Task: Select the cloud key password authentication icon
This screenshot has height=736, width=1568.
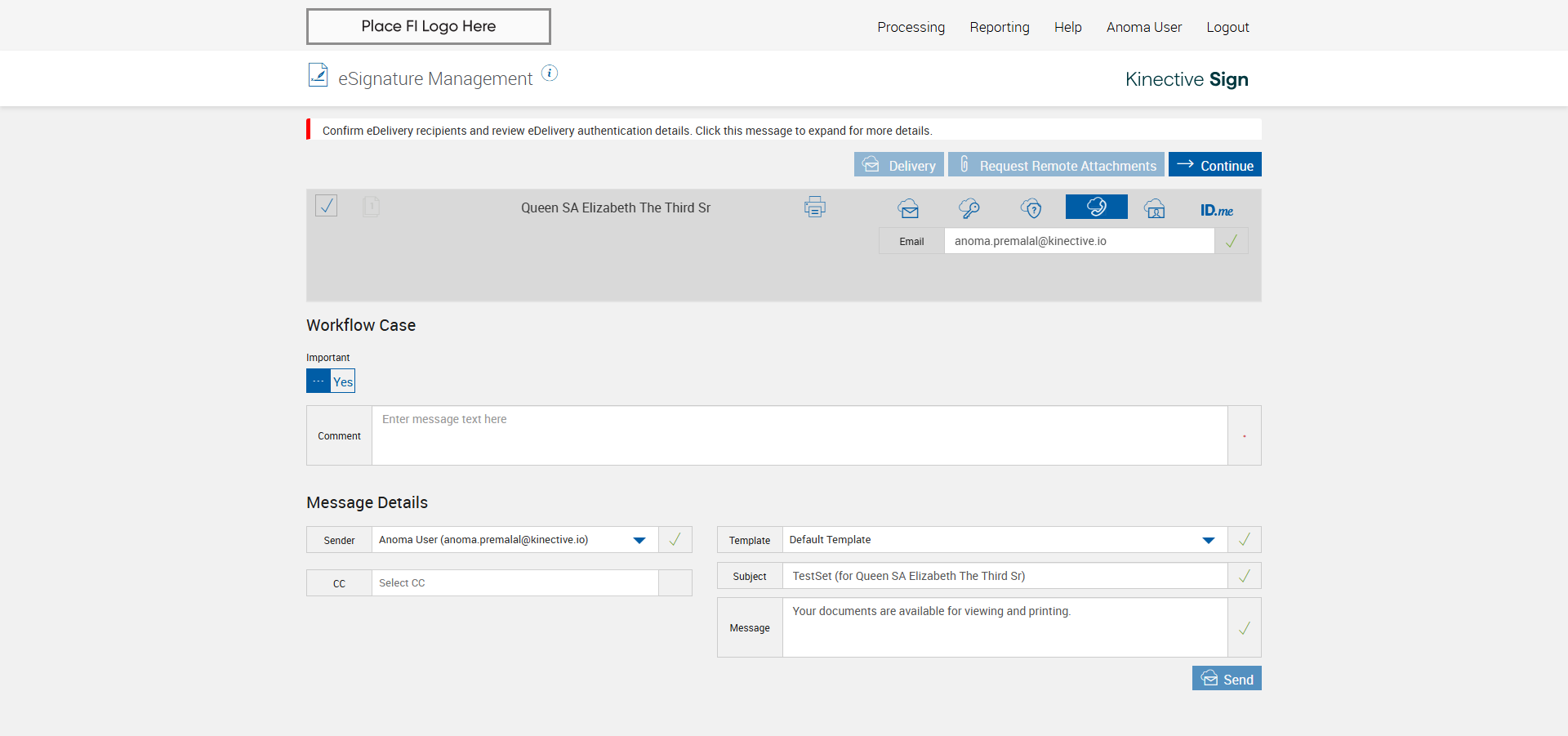Action: [x=969, y=208]
